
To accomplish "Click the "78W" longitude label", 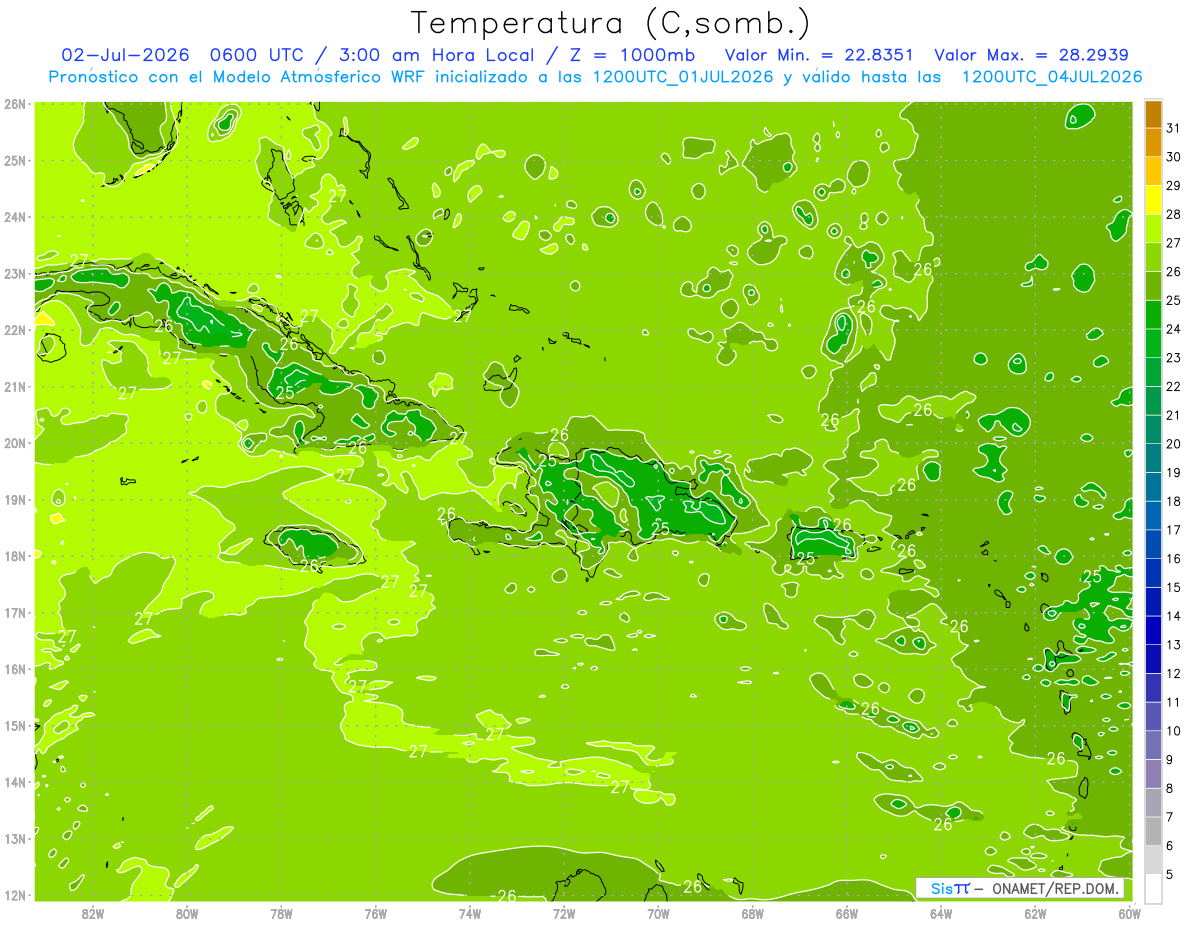I will (x=281, y=913).
